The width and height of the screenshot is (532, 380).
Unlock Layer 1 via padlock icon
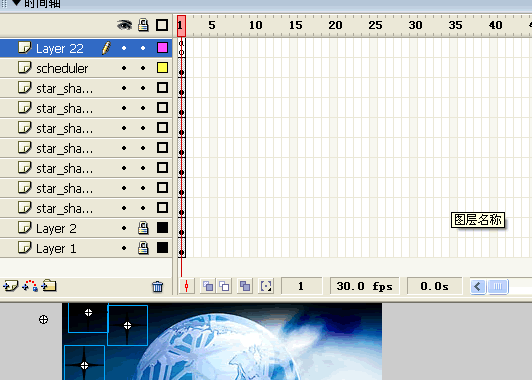coord(143,248)
